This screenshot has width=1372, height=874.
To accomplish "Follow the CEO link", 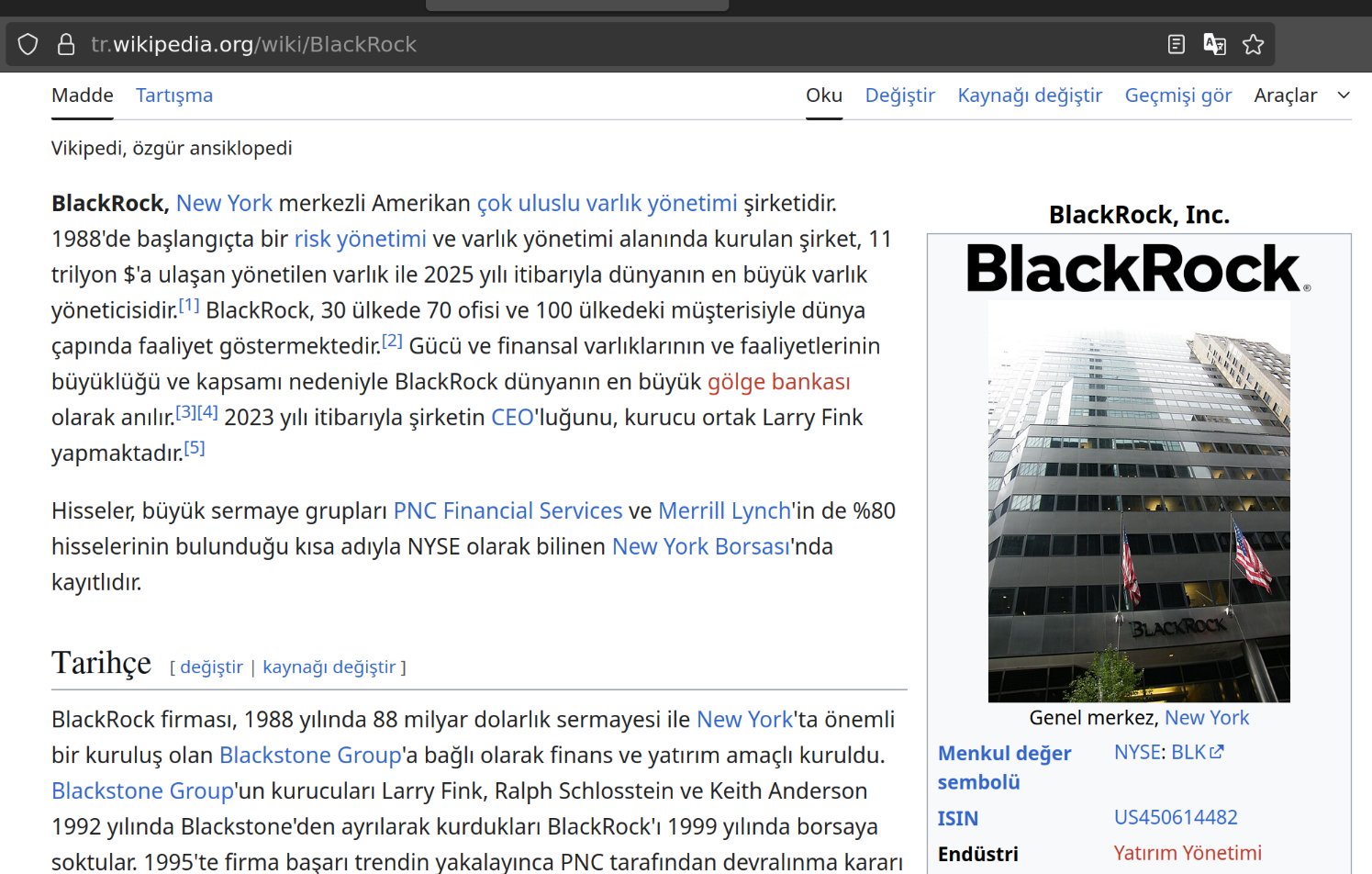I will [x=512, y=418].
